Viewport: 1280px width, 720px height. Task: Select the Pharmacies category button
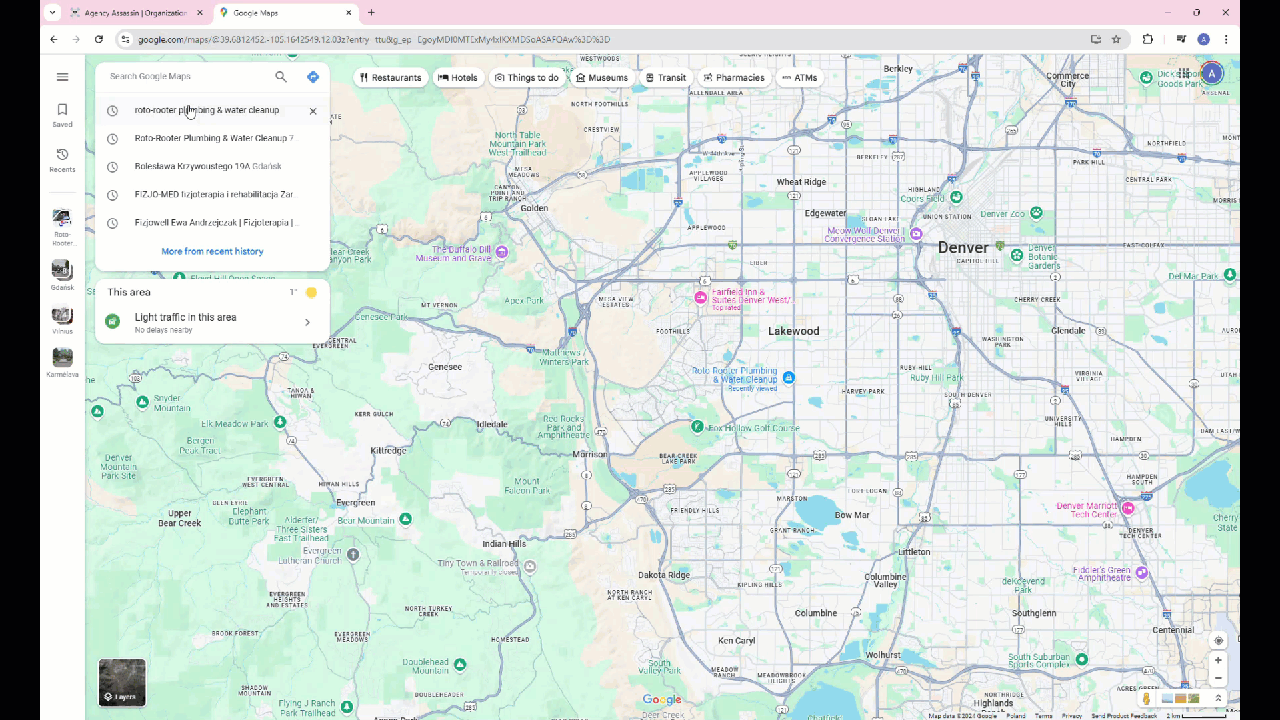pos(733,78)
